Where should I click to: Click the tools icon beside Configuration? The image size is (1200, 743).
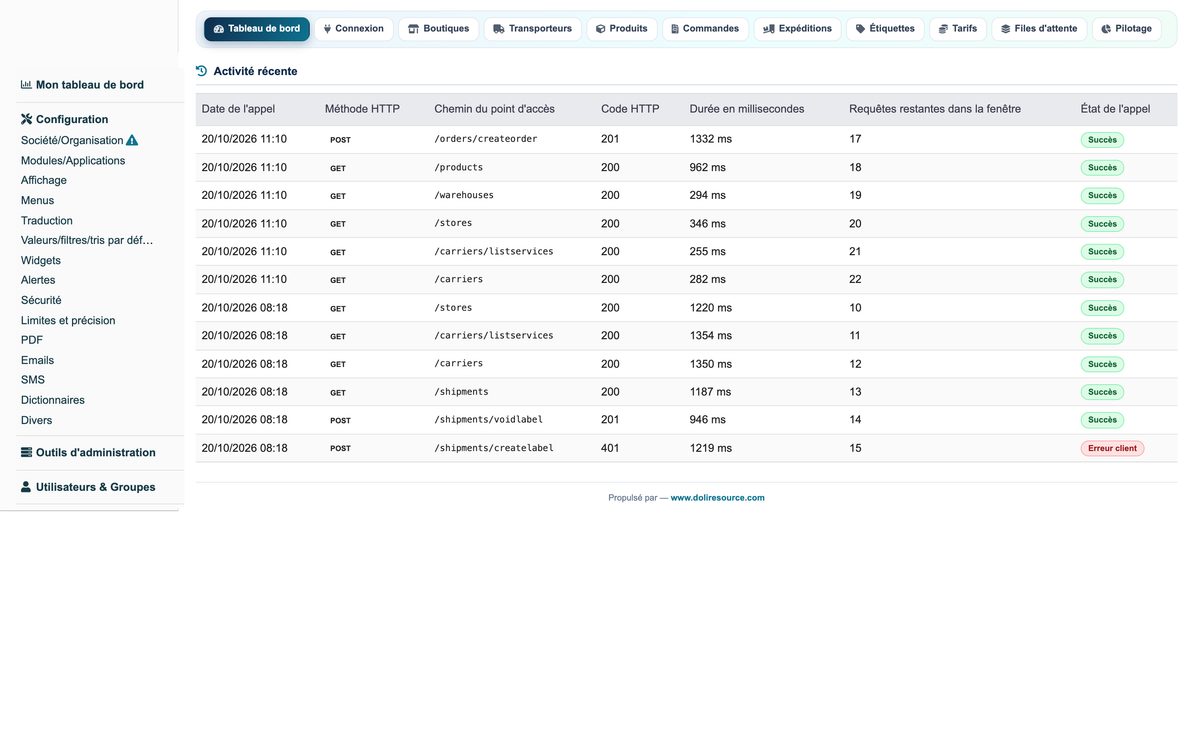[26, 119]
